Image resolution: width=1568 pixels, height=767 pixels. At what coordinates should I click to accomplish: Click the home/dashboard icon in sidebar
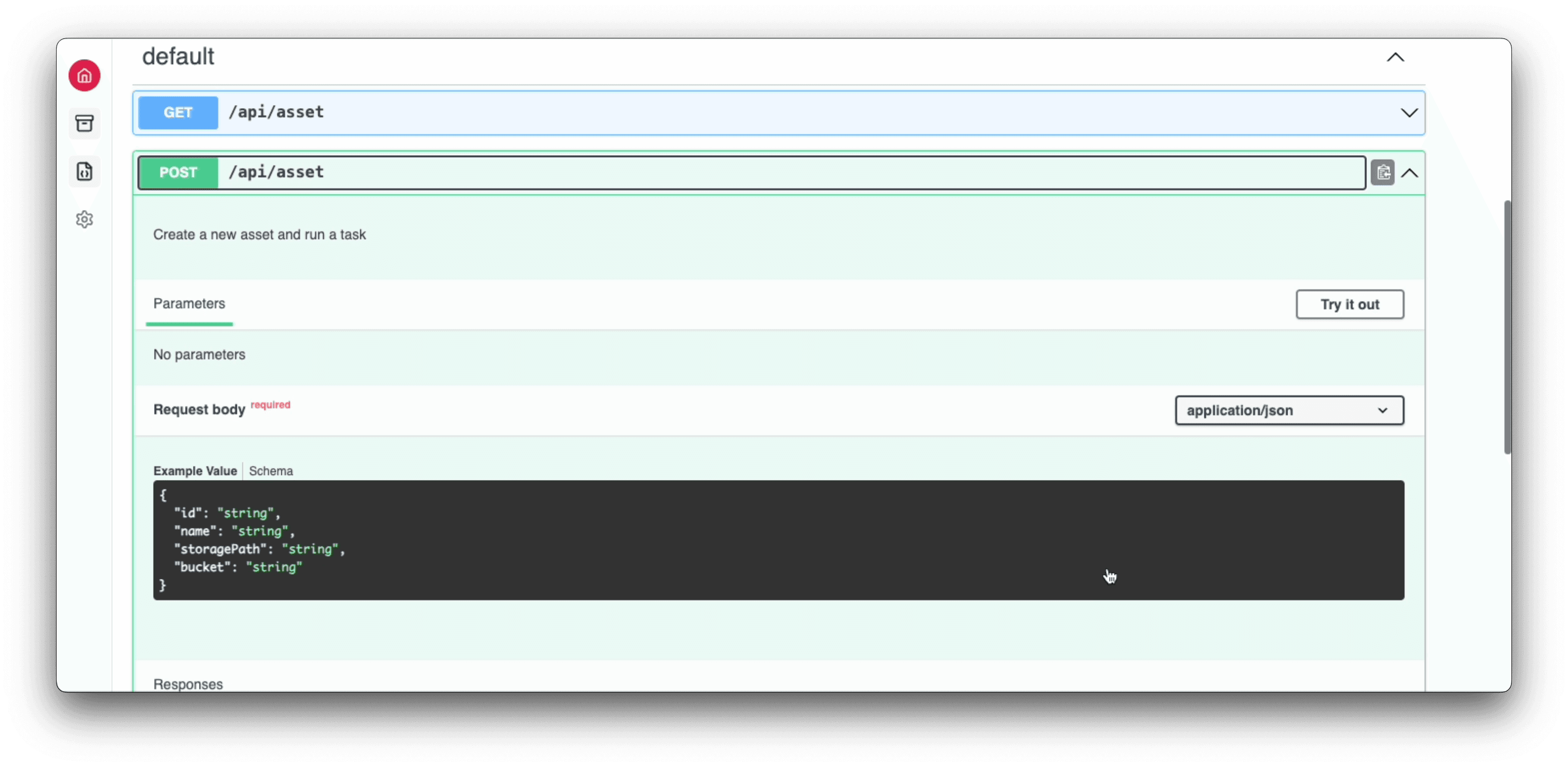tap(84, 75)
